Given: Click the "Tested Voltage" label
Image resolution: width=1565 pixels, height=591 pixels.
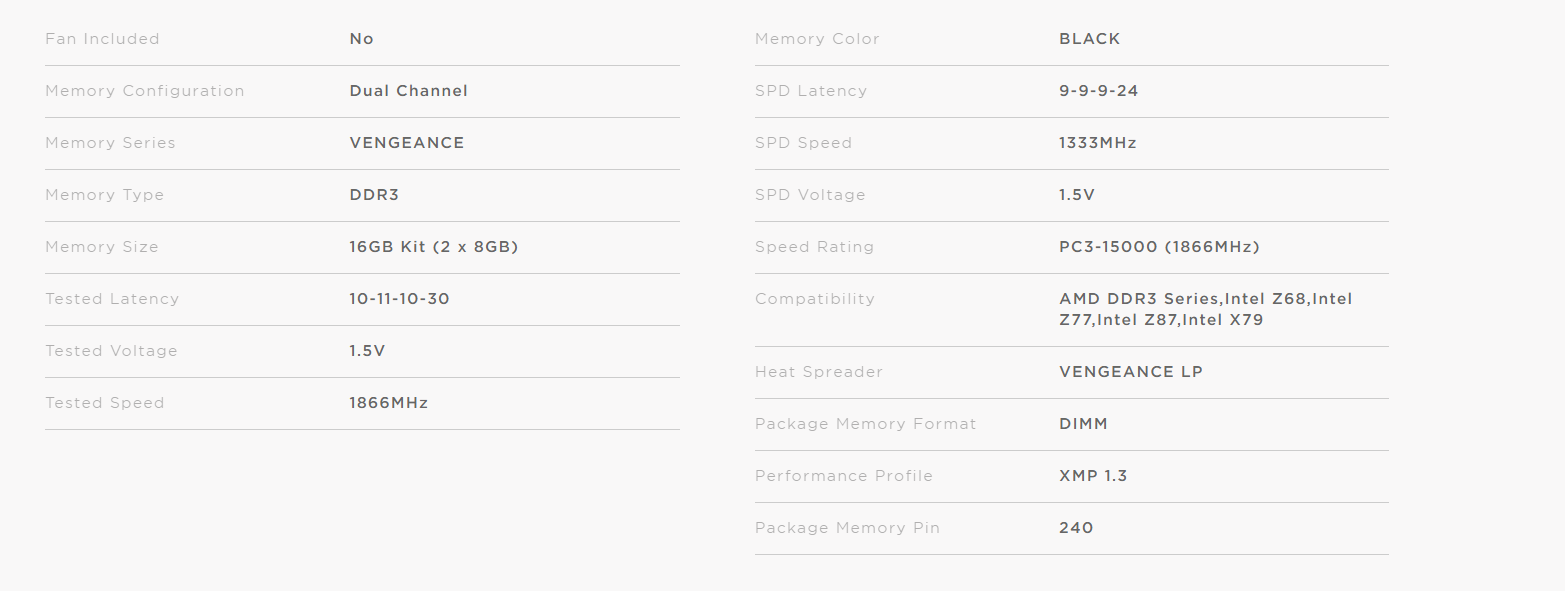Looking at the screenshot, I should (111, 351).
